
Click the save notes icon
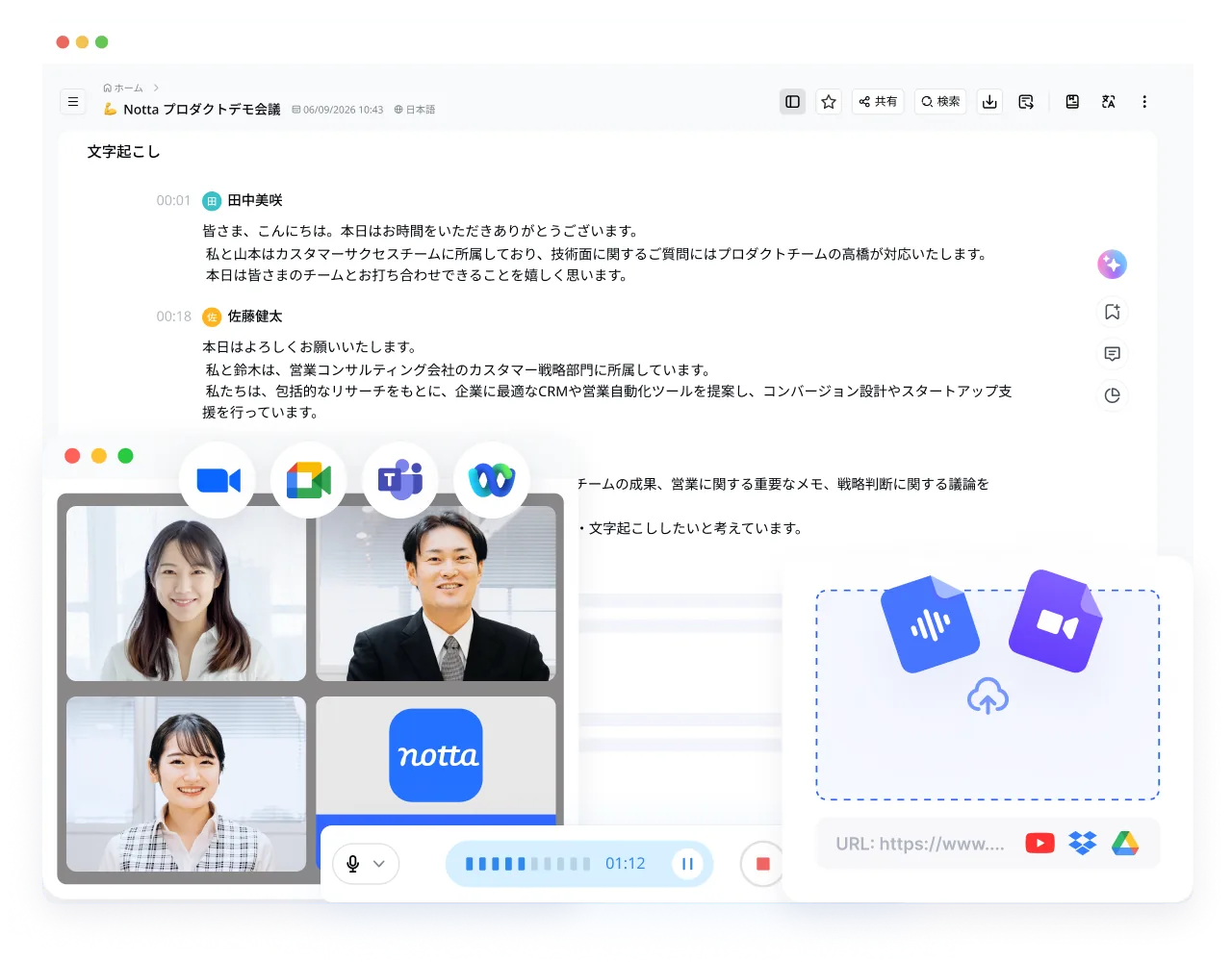[1072, 101]
